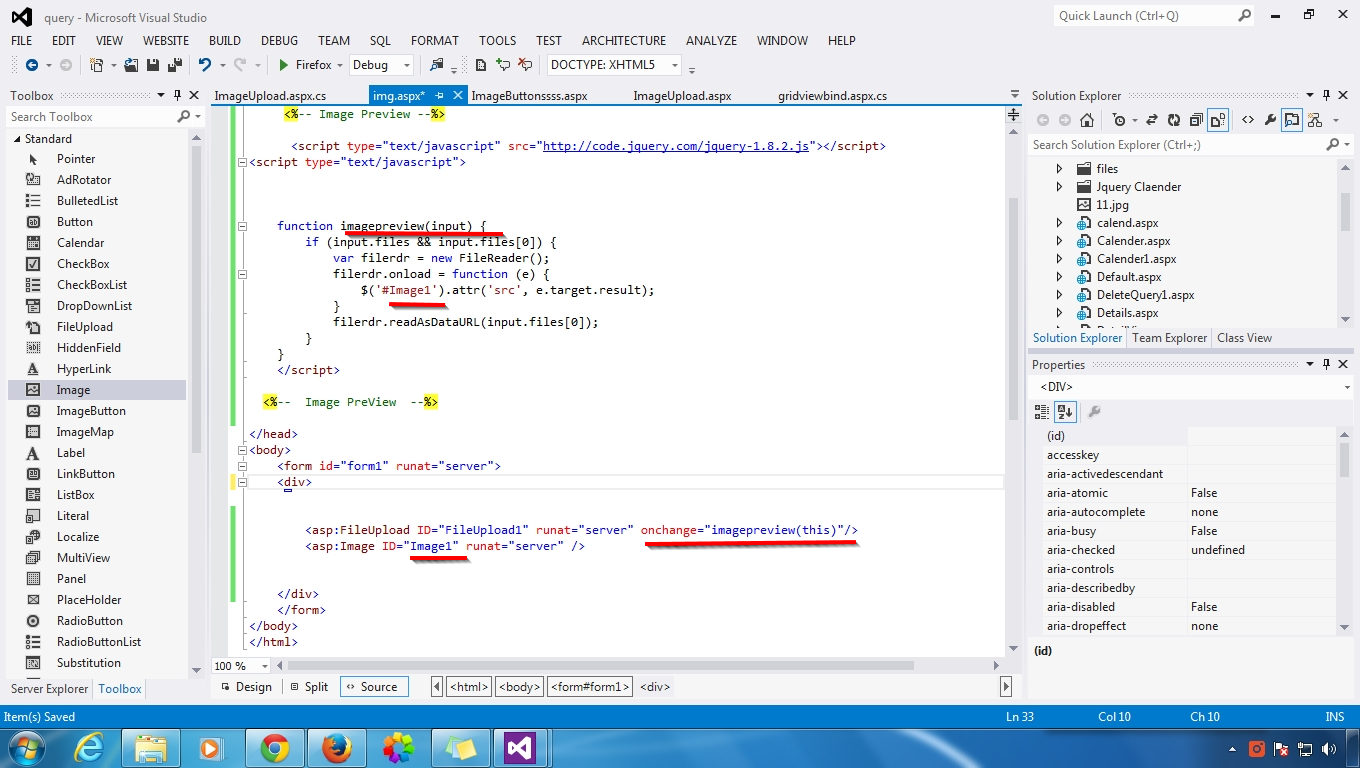Click the Search Toolbox input field
1360x768 pixels.
[91, 117]
